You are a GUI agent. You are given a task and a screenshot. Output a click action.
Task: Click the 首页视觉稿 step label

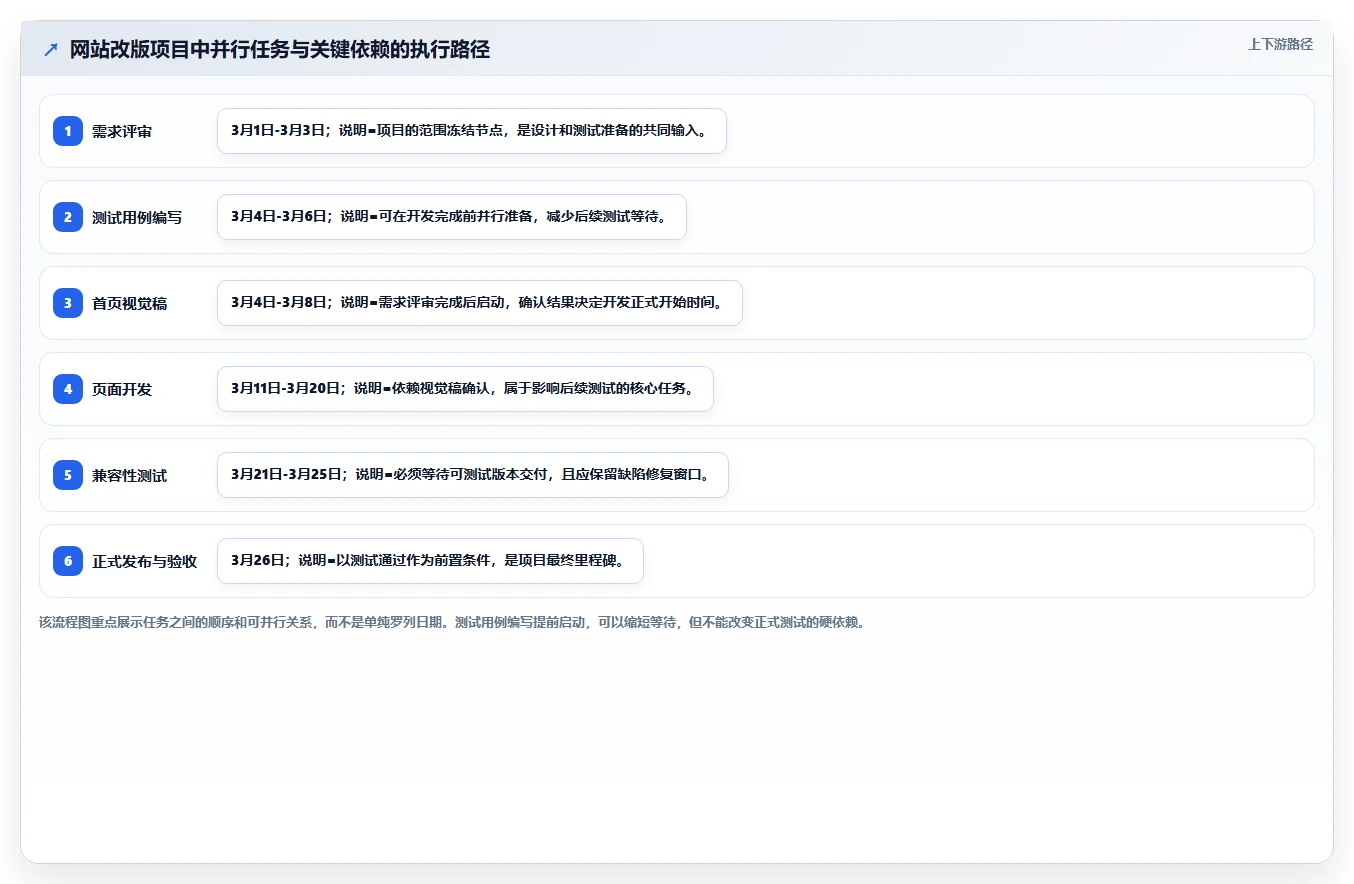coord(130,304)
